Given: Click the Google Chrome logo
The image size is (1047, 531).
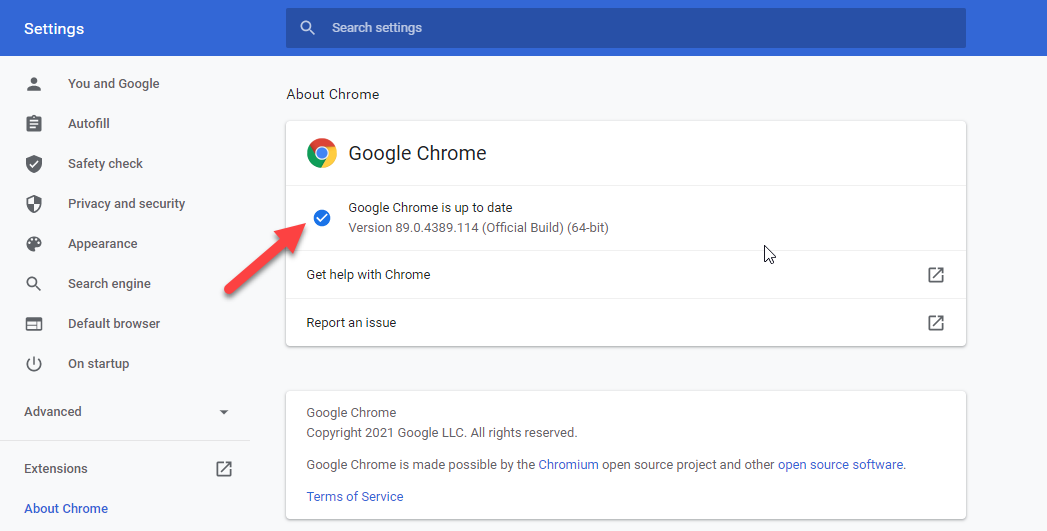Looking at the screenshot, I should (x=322, y=153).
